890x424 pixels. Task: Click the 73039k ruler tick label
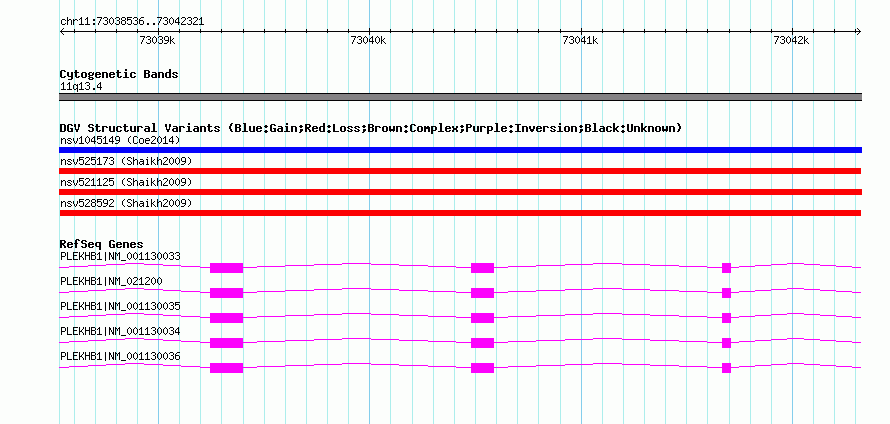(157, 40)
